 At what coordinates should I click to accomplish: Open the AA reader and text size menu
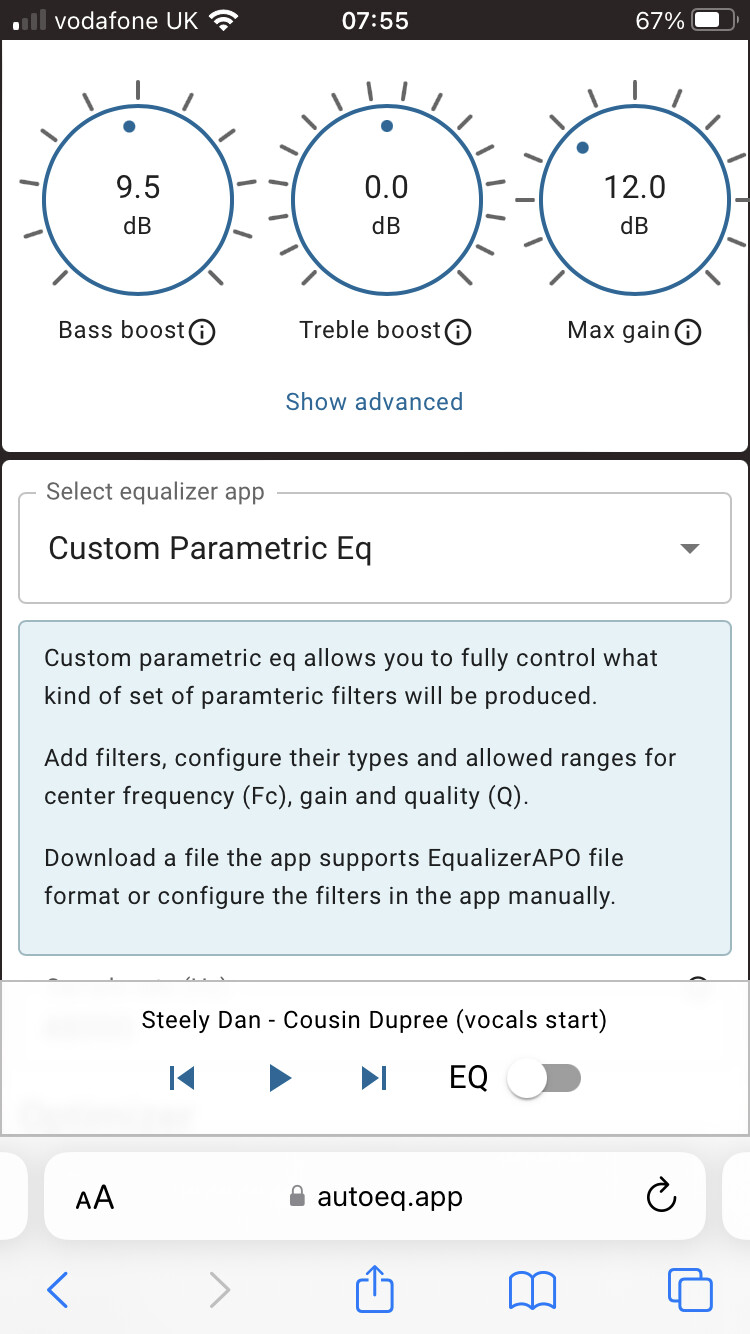click(x=95, y=1197)
